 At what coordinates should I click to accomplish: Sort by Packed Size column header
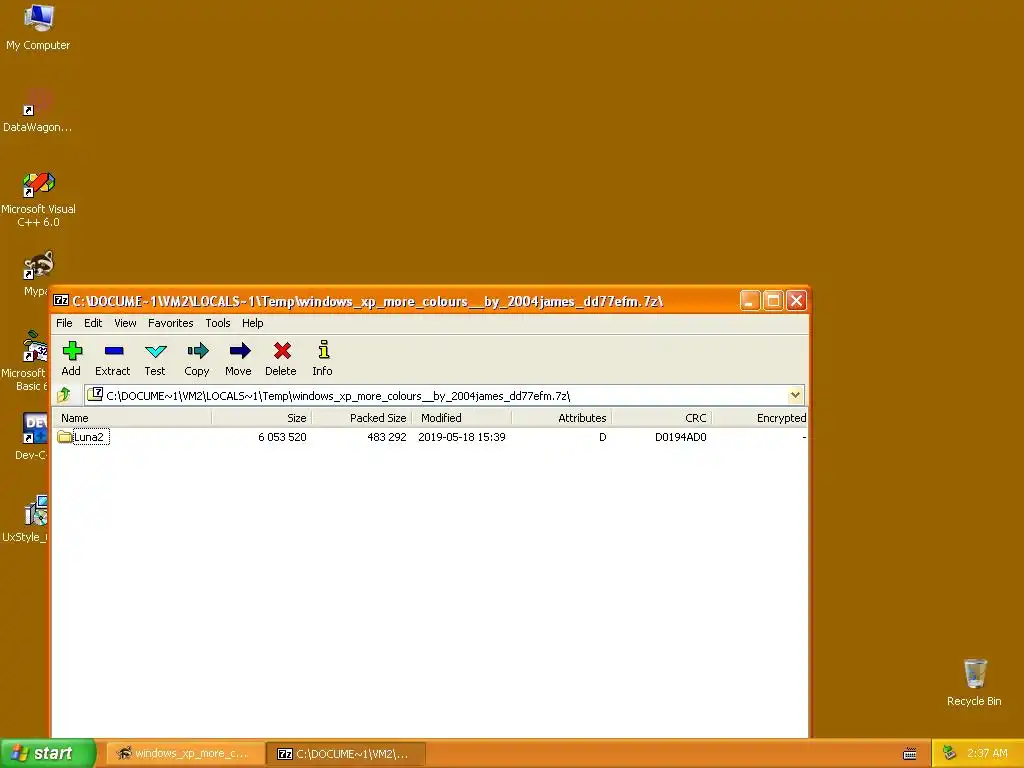pyautogui.click(x=362, y=418)
